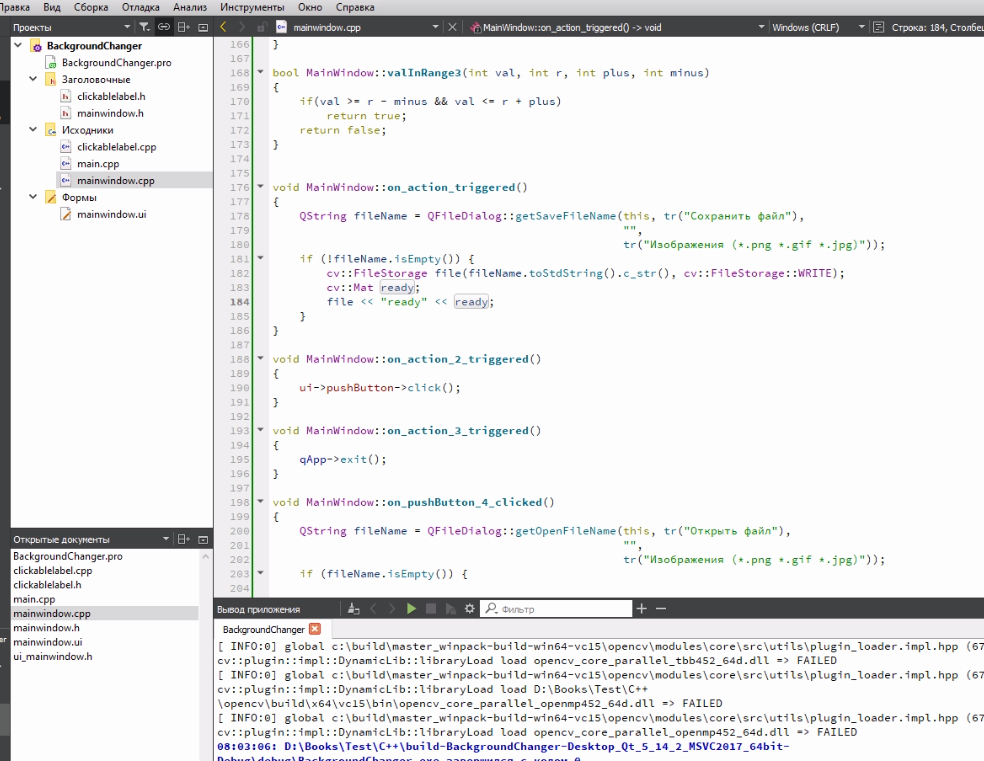
Task: Close the BackgroundChanger output tab
Action: 315,629
